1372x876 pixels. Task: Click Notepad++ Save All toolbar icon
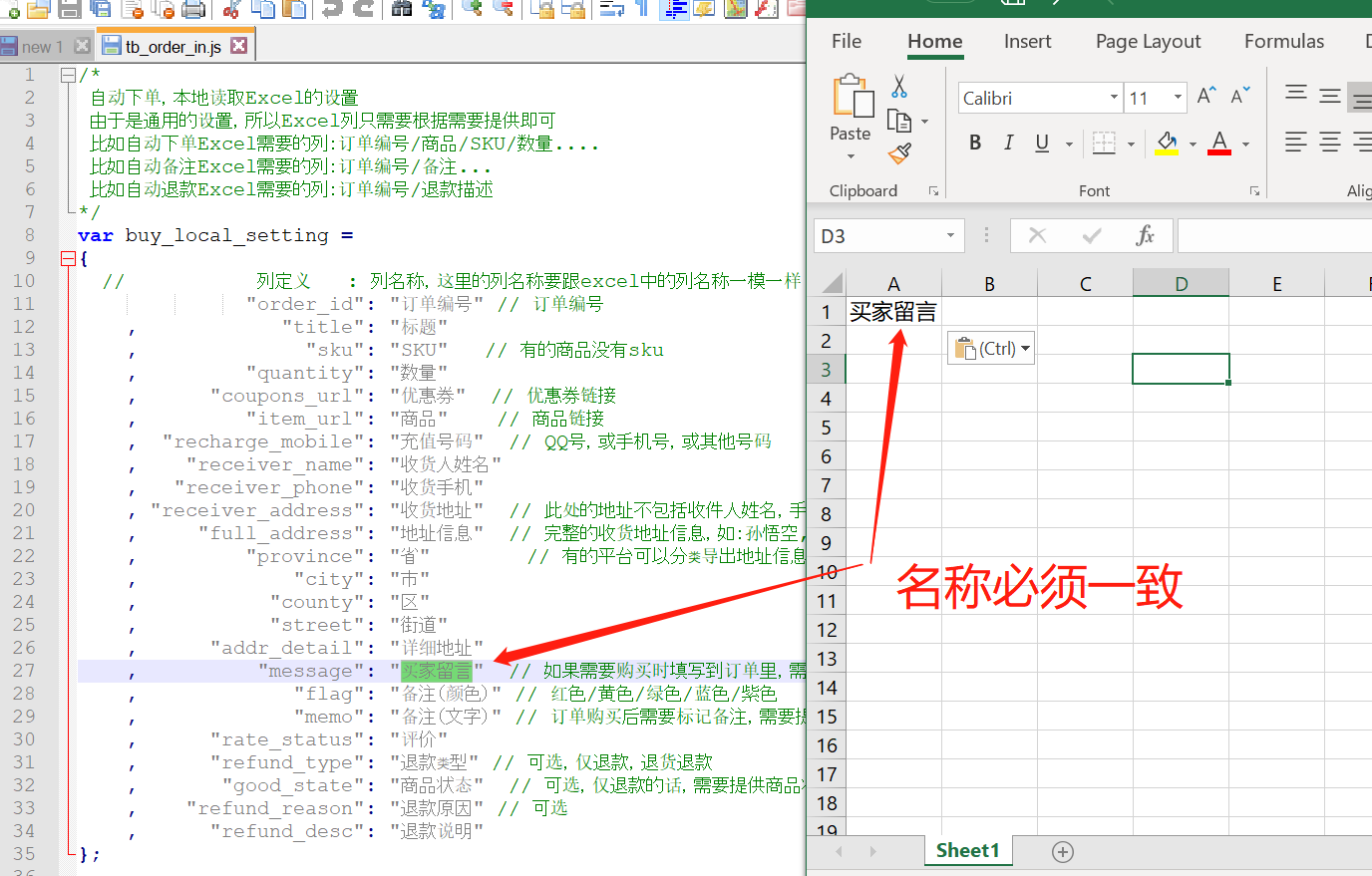[101, 9]
